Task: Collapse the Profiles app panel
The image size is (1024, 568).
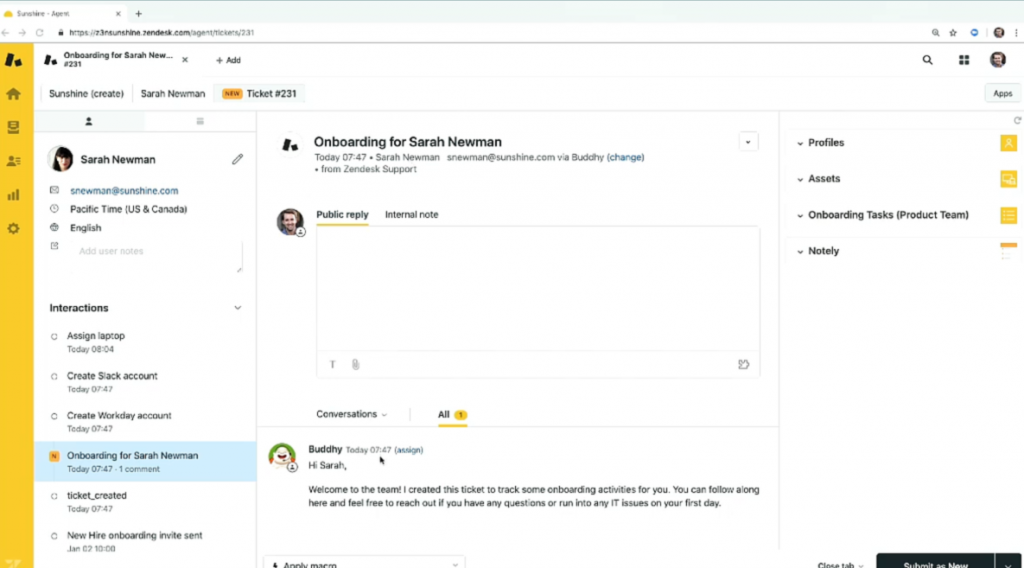Action: [800, 143]
